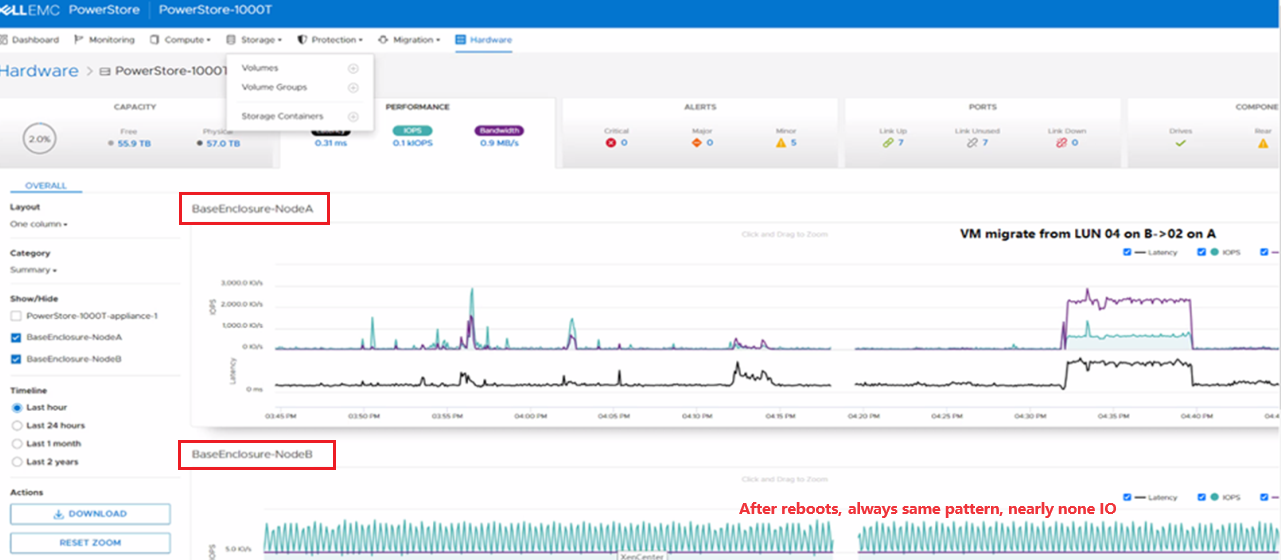This screenshot has width=1281, height=560.
Task: Click the red Critical alerts icon
Action: point(611,143)
